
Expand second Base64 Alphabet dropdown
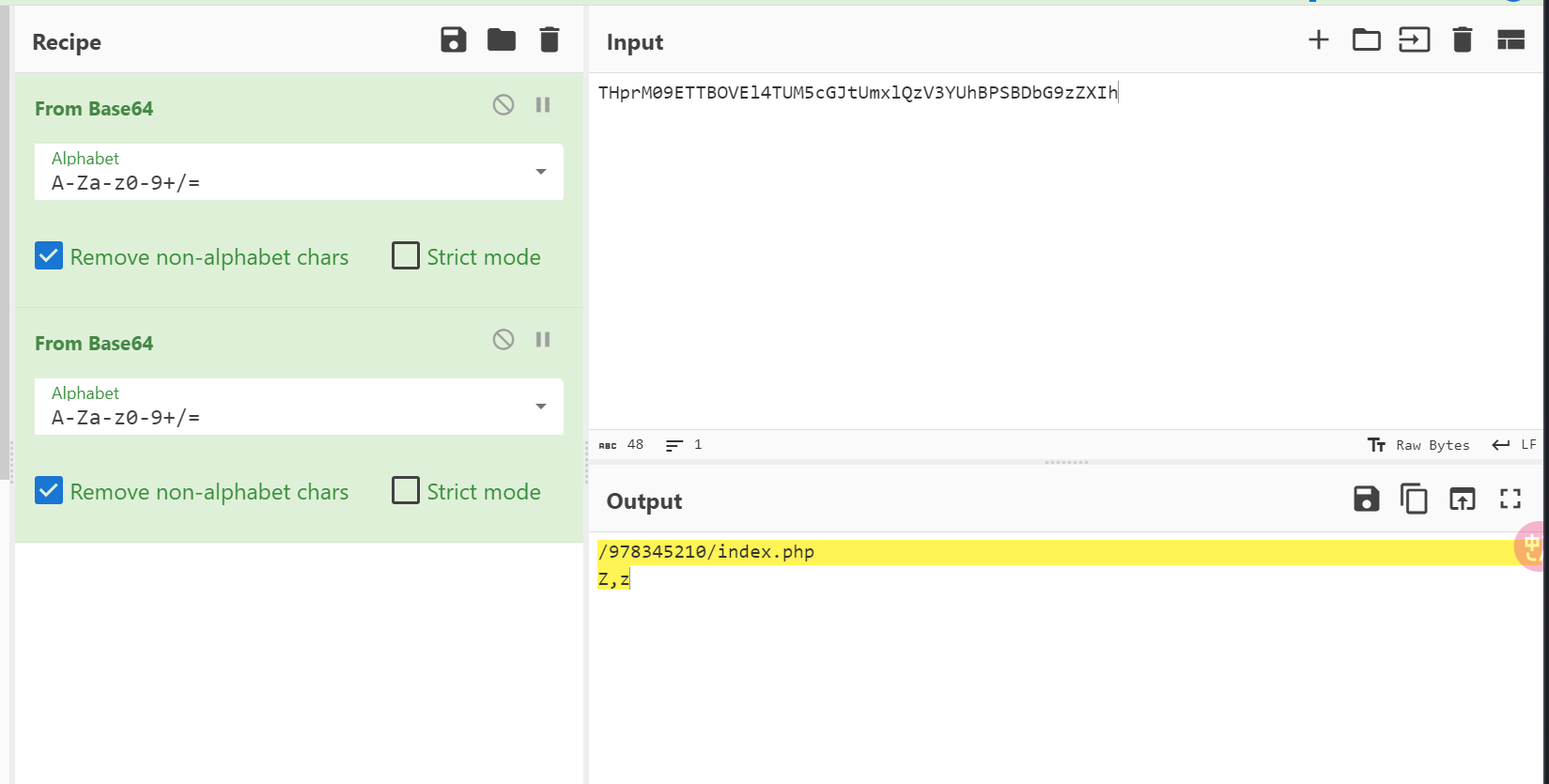click(540, 407)
